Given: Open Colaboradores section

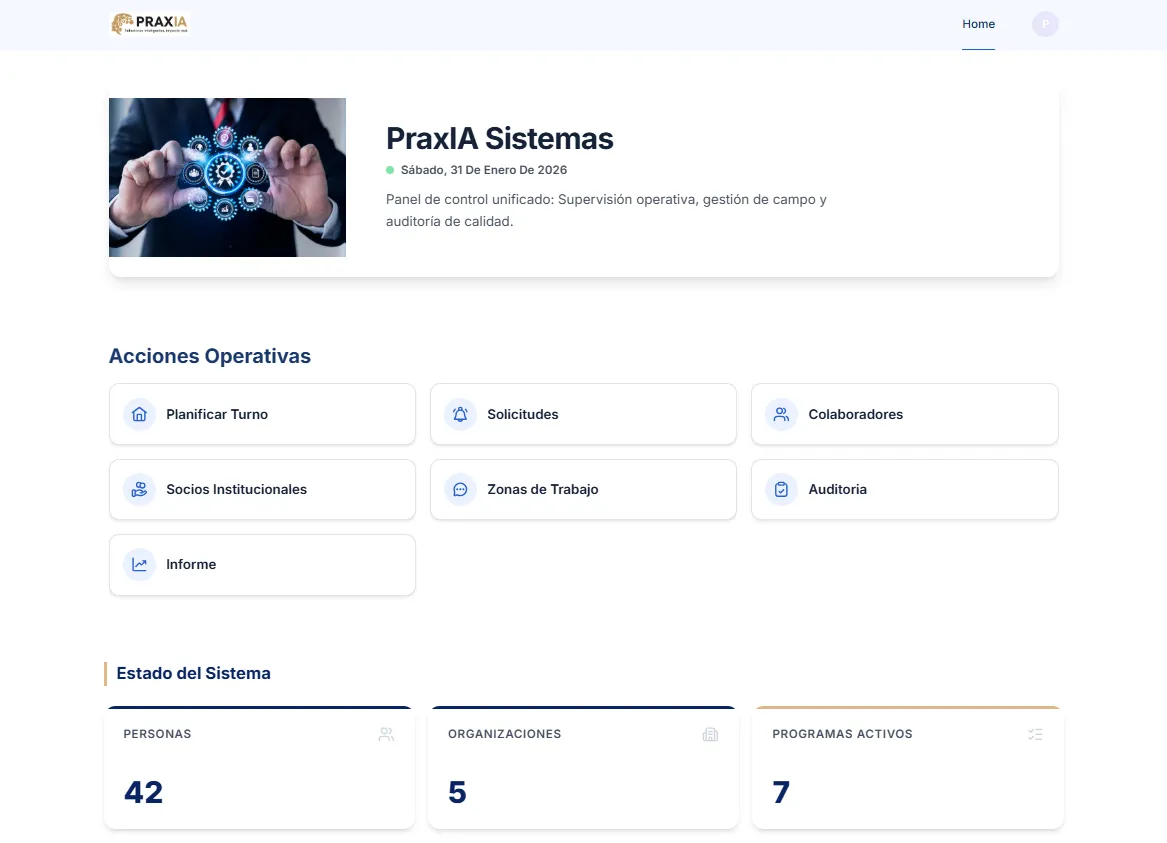Looking at the screenshot, I should tap(904, 414).
